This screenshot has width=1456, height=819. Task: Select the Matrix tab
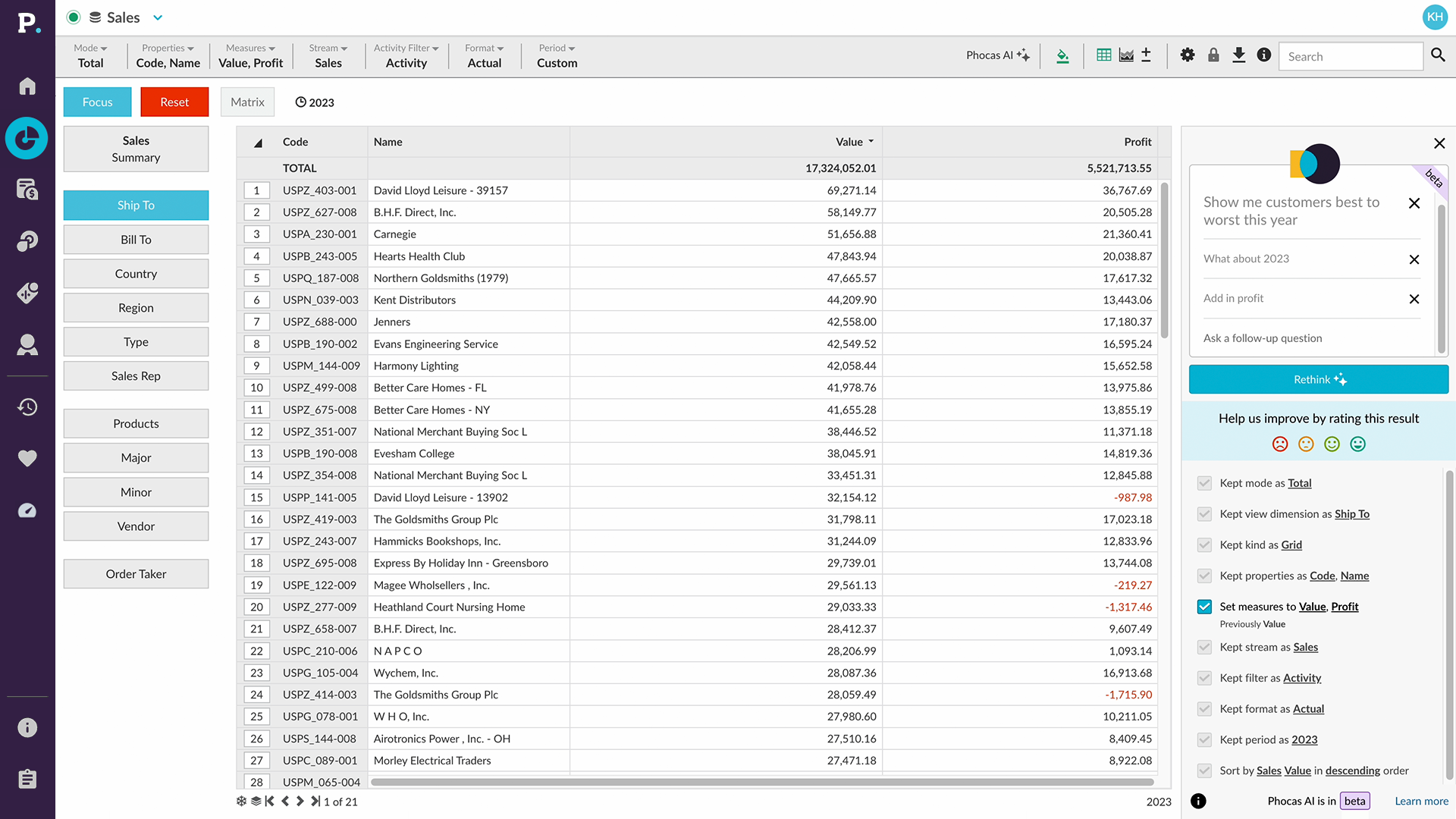click(x=247, y=102)
